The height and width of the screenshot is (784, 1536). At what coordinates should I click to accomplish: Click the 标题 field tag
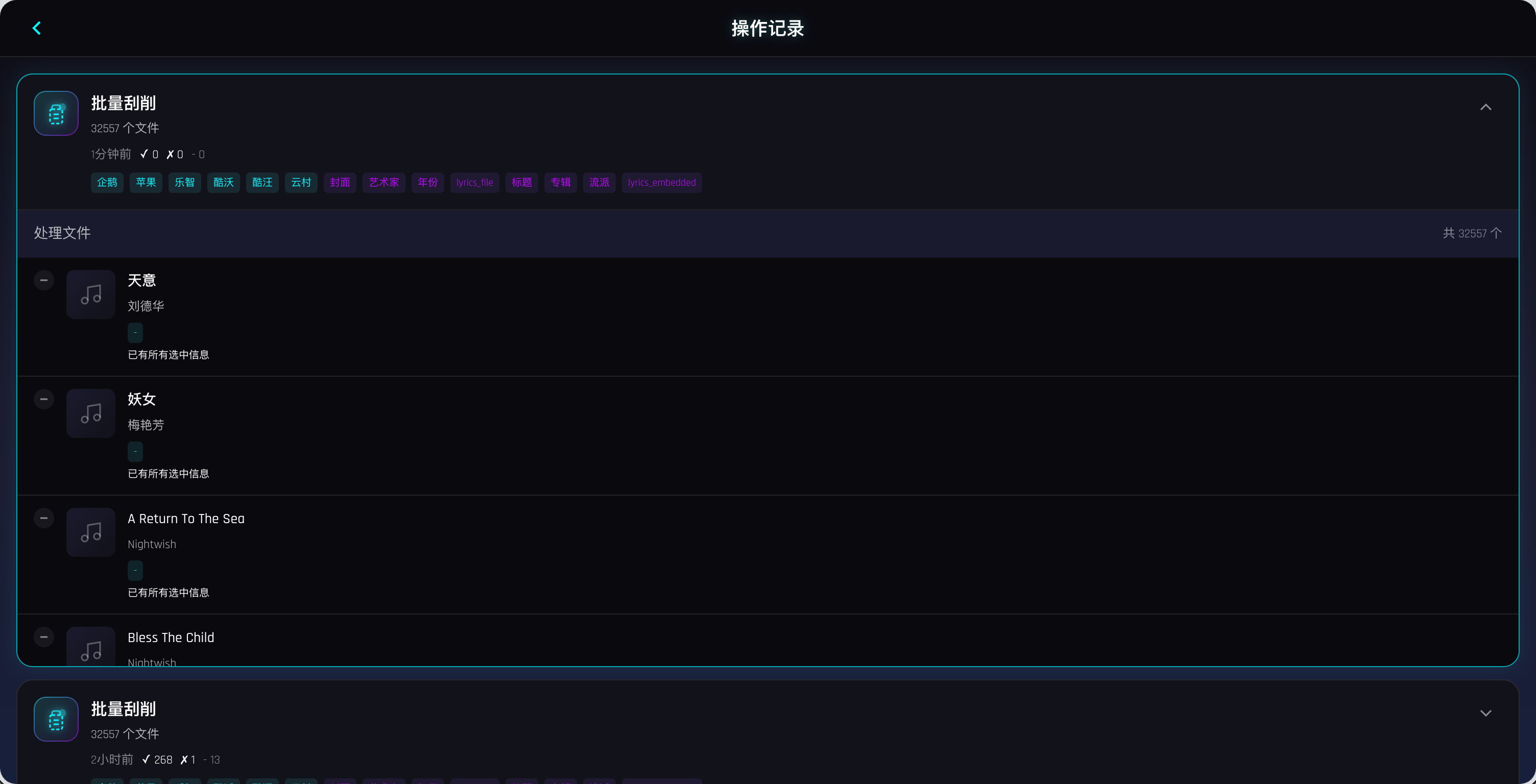click(x=522, y=182)
